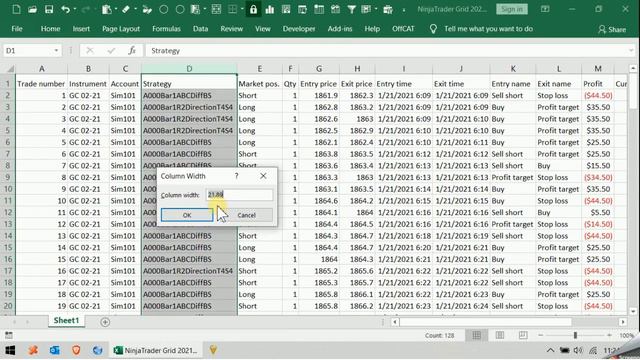Close the Column Width dialog
This screenshot has height=360, width=640.
pyautogui.click(x=263, y=176)
